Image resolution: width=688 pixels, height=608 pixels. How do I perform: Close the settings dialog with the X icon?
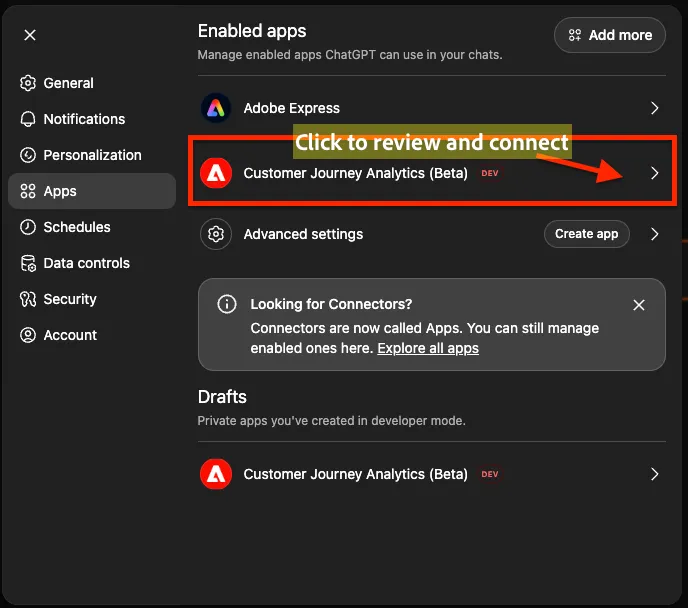(x=30, y=35)
